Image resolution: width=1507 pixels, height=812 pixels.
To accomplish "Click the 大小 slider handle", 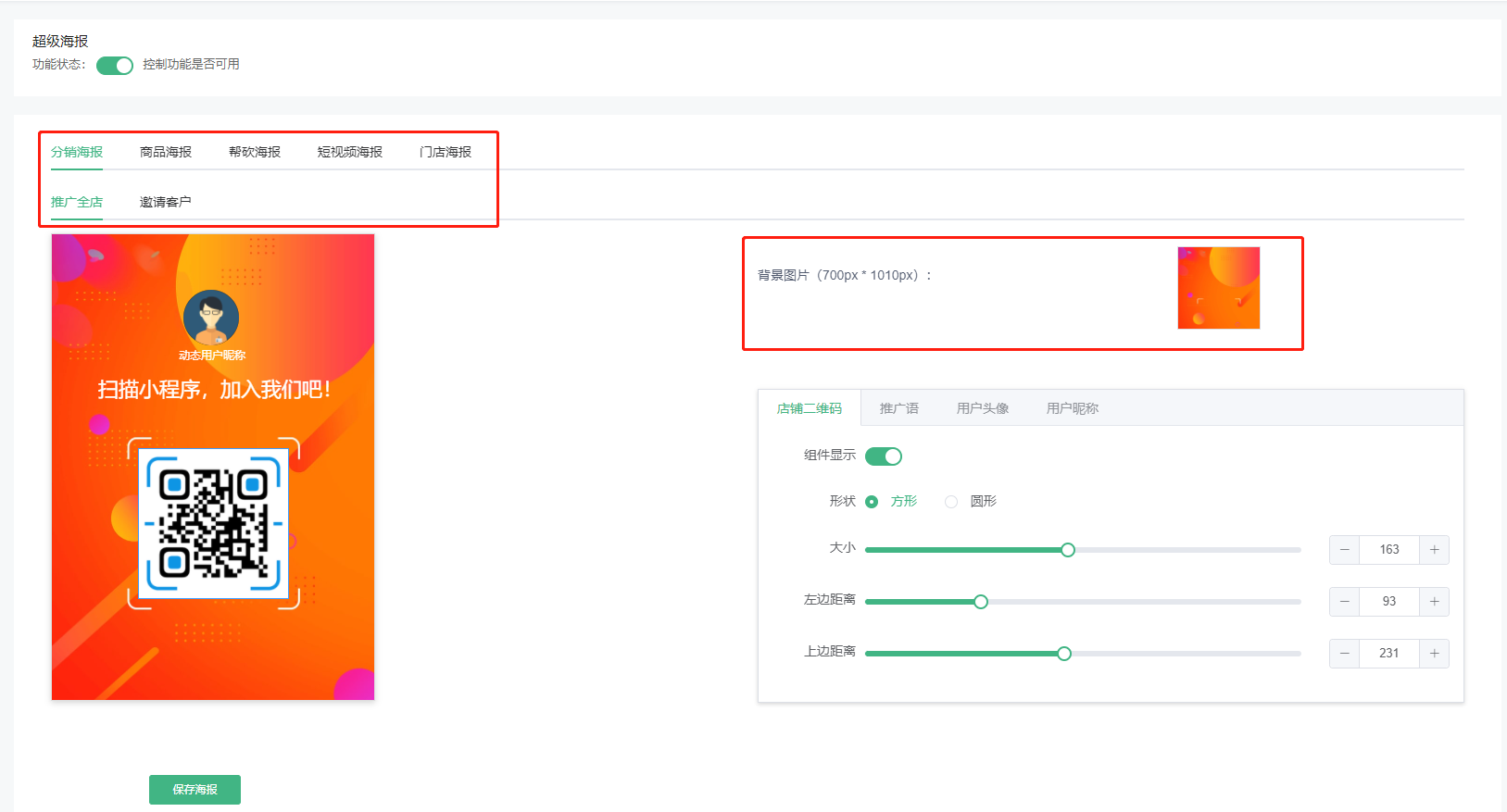I will click(1068, 550).
